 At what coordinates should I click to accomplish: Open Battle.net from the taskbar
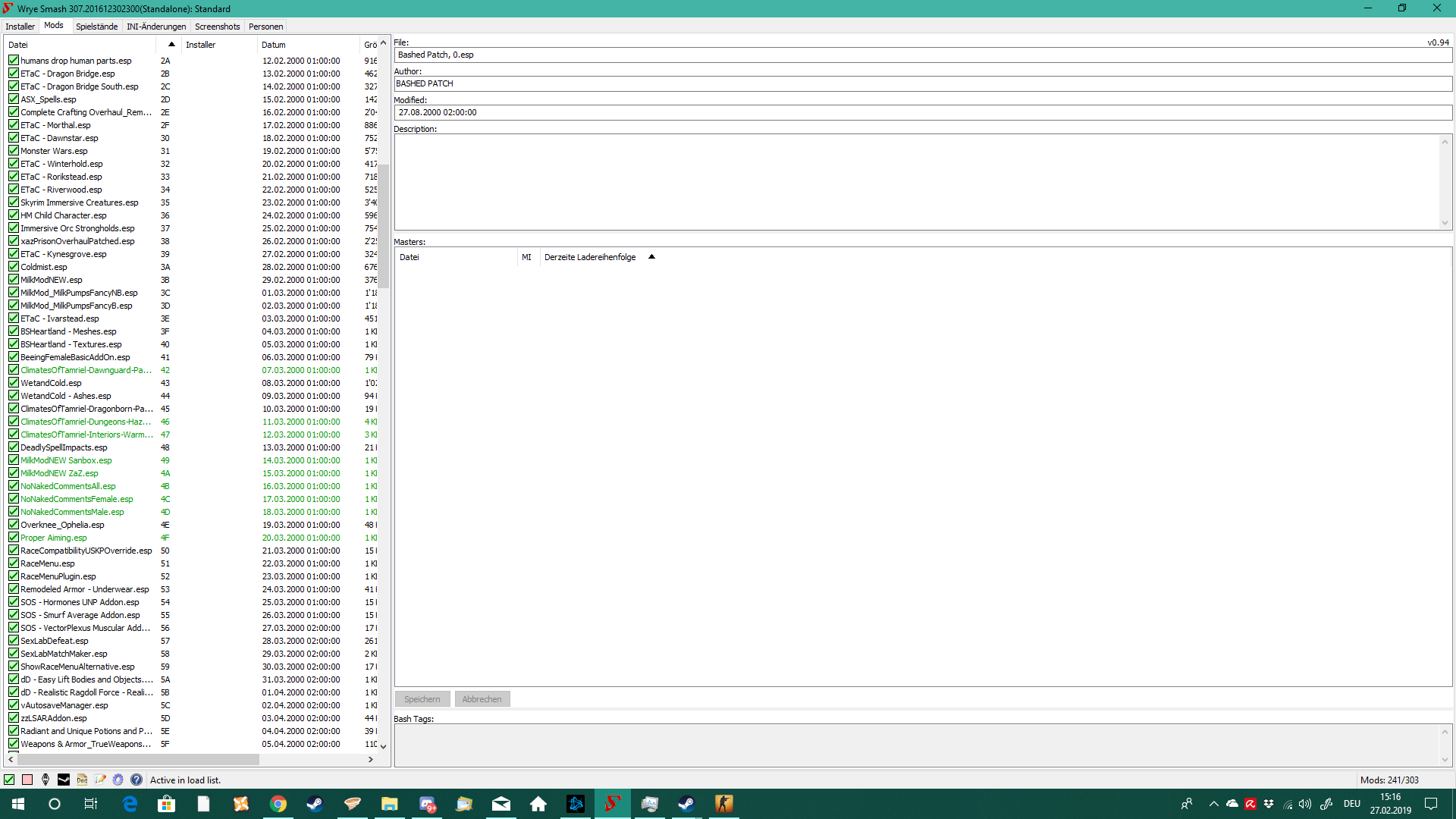(576, 804)
